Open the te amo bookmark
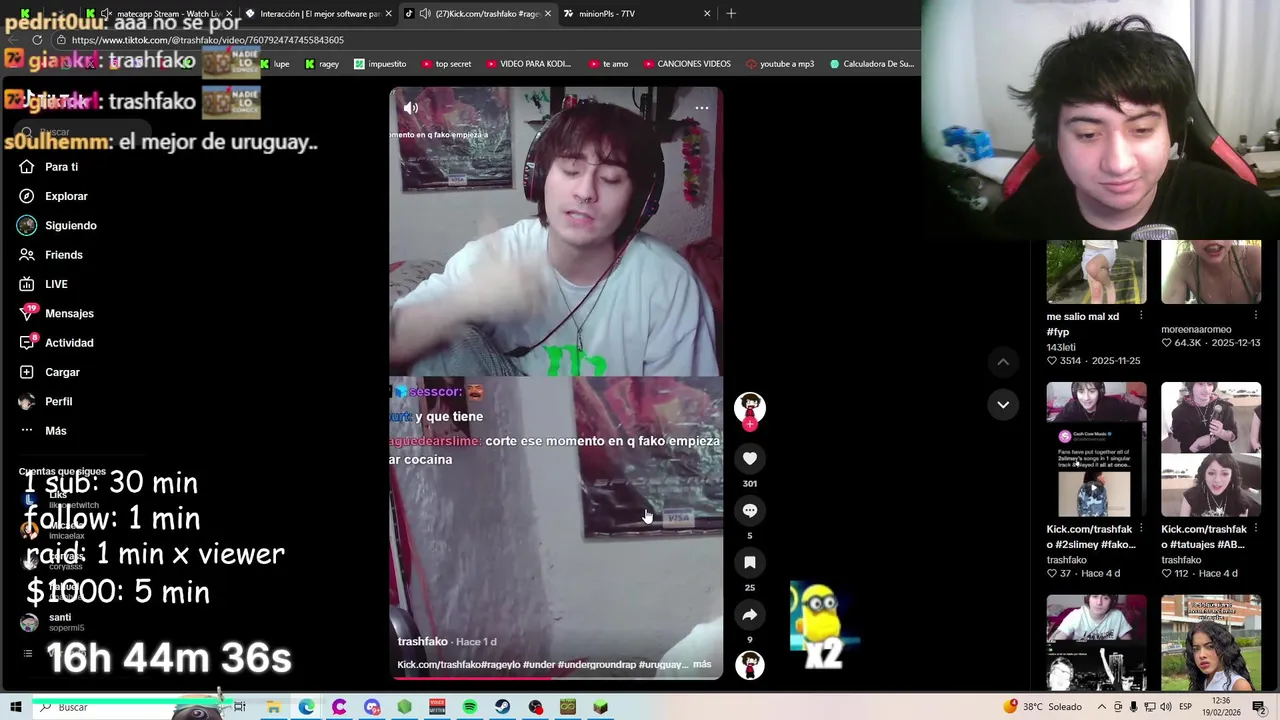This screenshot has width=1280, height=720. [x=608, y=64]
